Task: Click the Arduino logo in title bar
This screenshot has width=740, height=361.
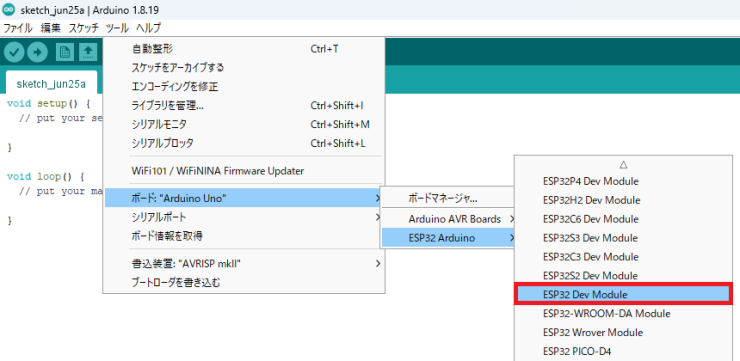Action: pos(8,9)
